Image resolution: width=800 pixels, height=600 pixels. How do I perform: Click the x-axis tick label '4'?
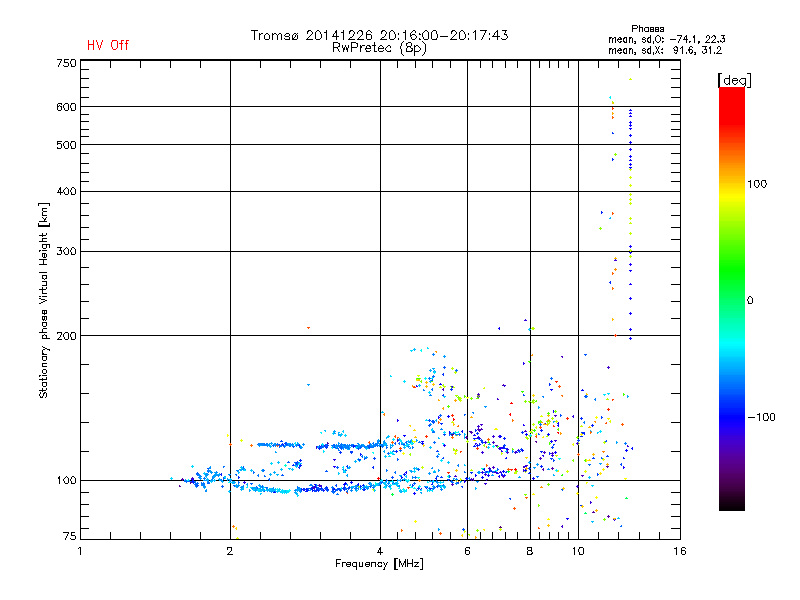coord(380,551)
